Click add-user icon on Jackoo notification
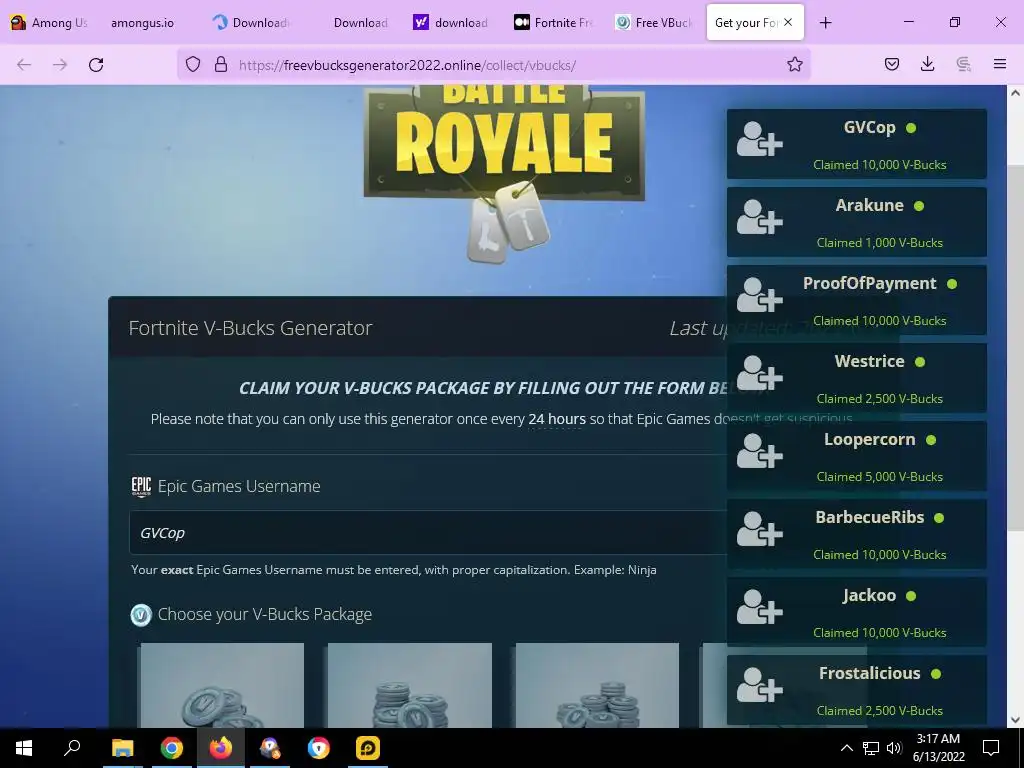 click(760, 607)
